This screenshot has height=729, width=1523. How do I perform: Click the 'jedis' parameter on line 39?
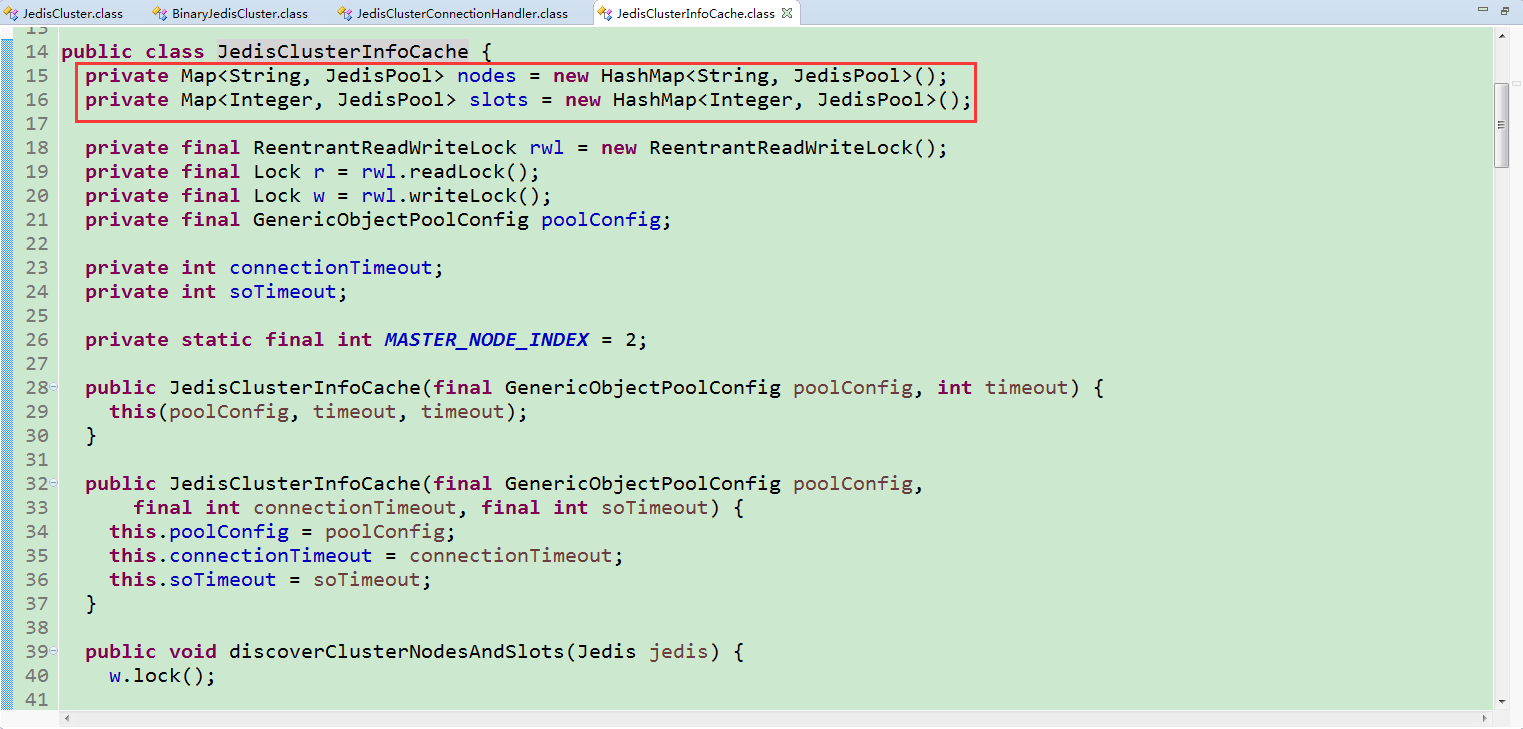click(x=679, y=652)
